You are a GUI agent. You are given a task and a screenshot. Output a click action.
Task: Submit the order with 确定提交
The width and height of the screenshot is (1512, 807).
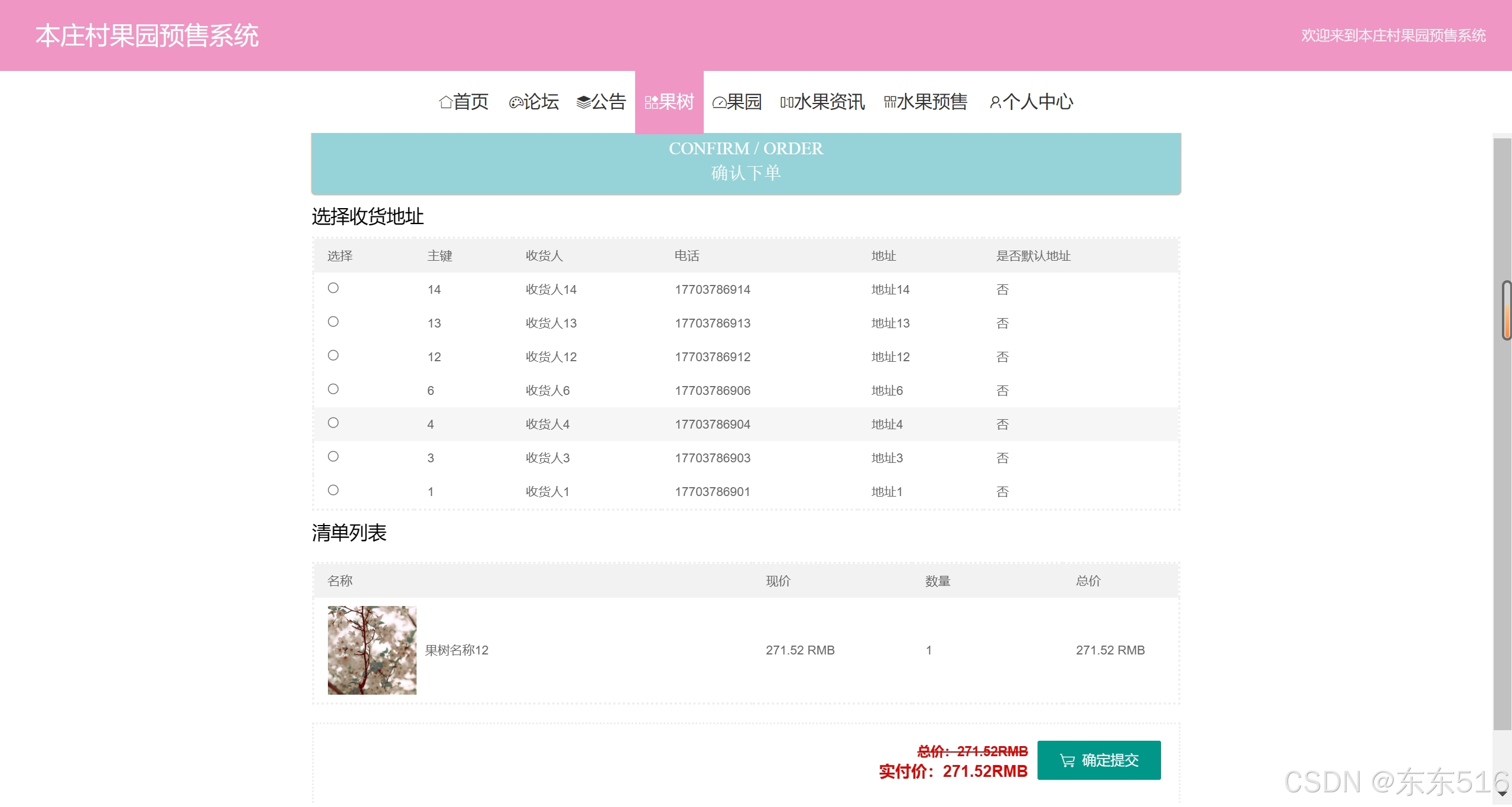1098,761
